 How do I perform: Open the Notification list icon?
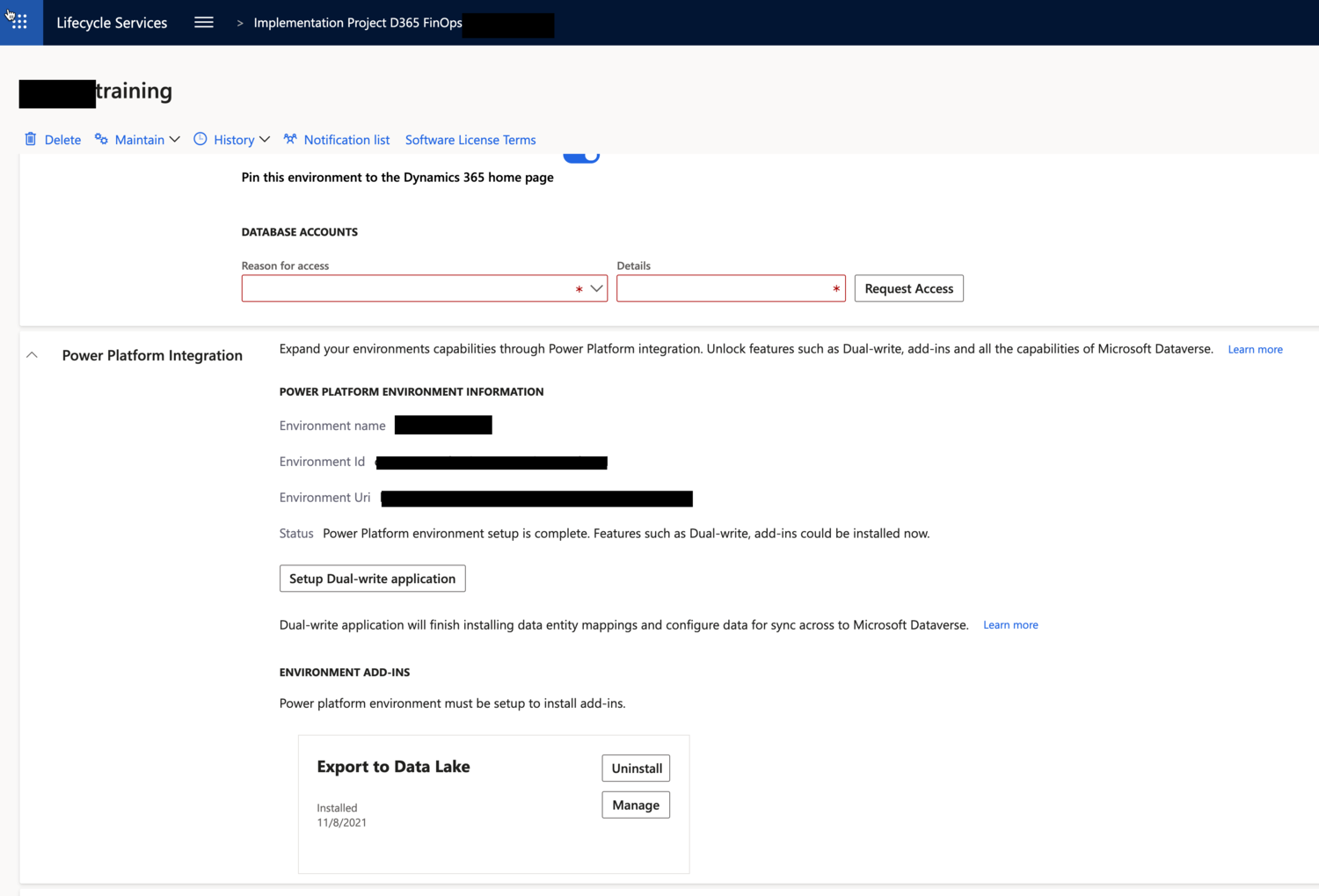(x=289, y=139)
